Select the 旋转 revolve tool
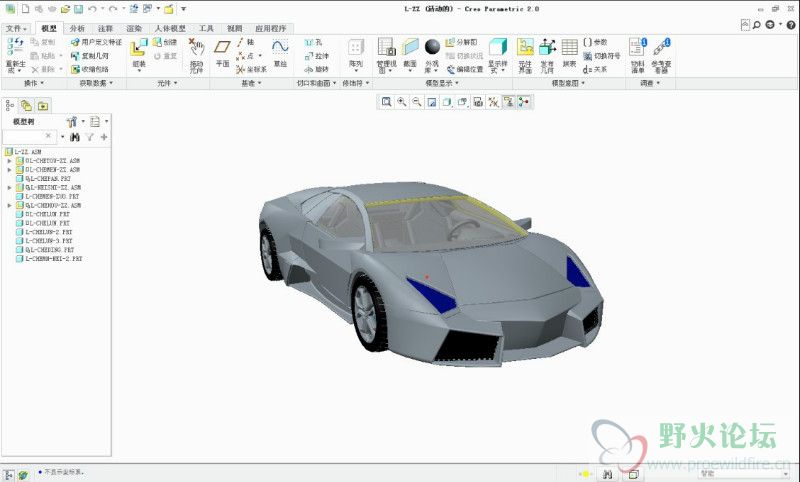800x482 pixels. (x=316, y=69)
